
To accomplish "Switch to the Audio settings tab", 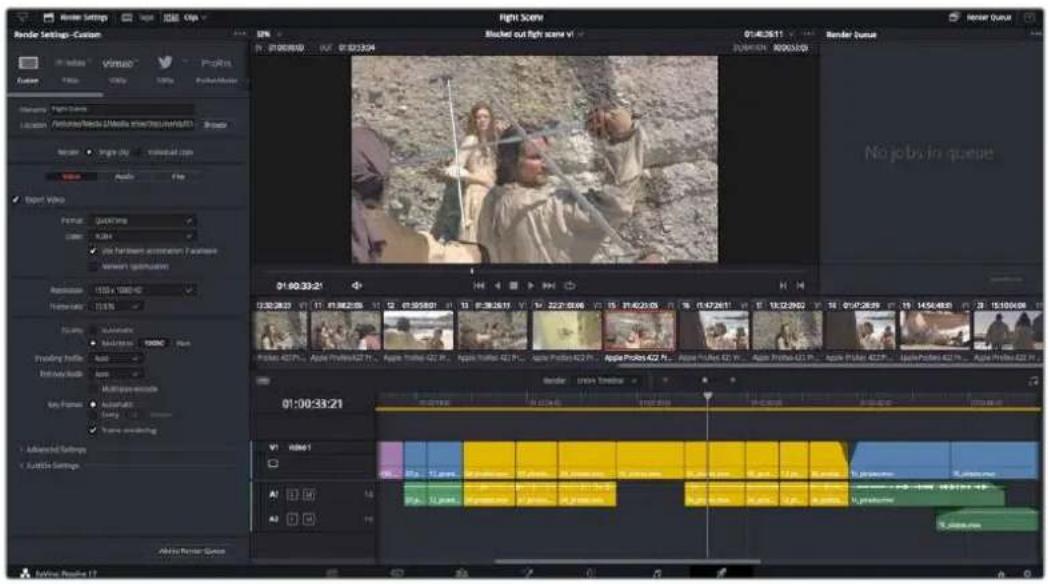I will [124, 176].
